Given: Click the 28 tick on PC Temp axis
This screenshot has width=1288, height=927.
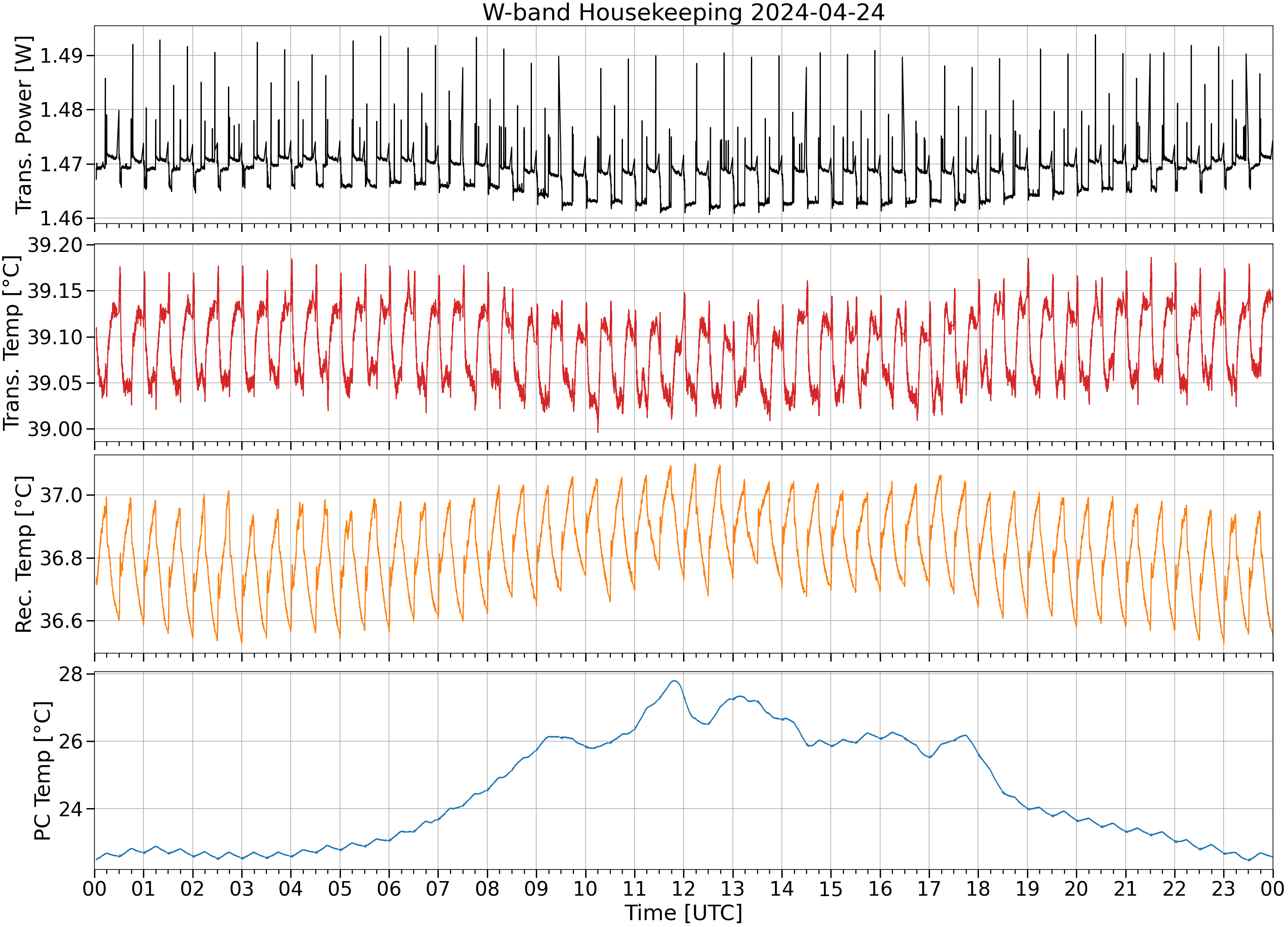Looking at the screenshot, I should coord(71,674).
